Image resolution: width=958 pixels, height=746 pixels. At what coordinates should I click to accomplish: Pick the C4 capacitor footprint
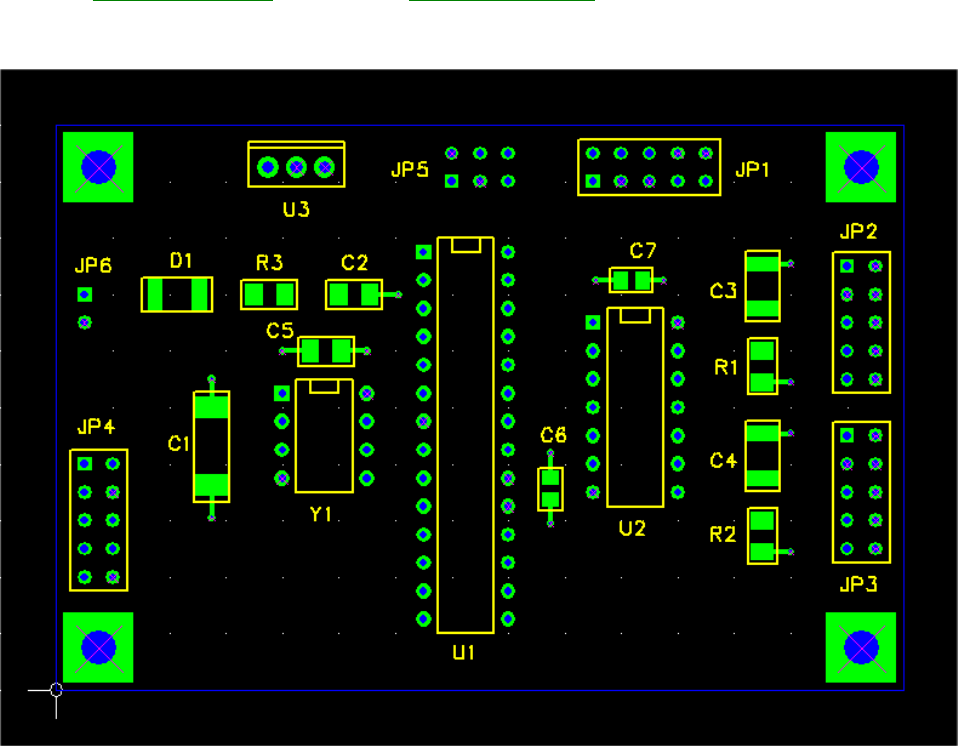pos(762,456)
